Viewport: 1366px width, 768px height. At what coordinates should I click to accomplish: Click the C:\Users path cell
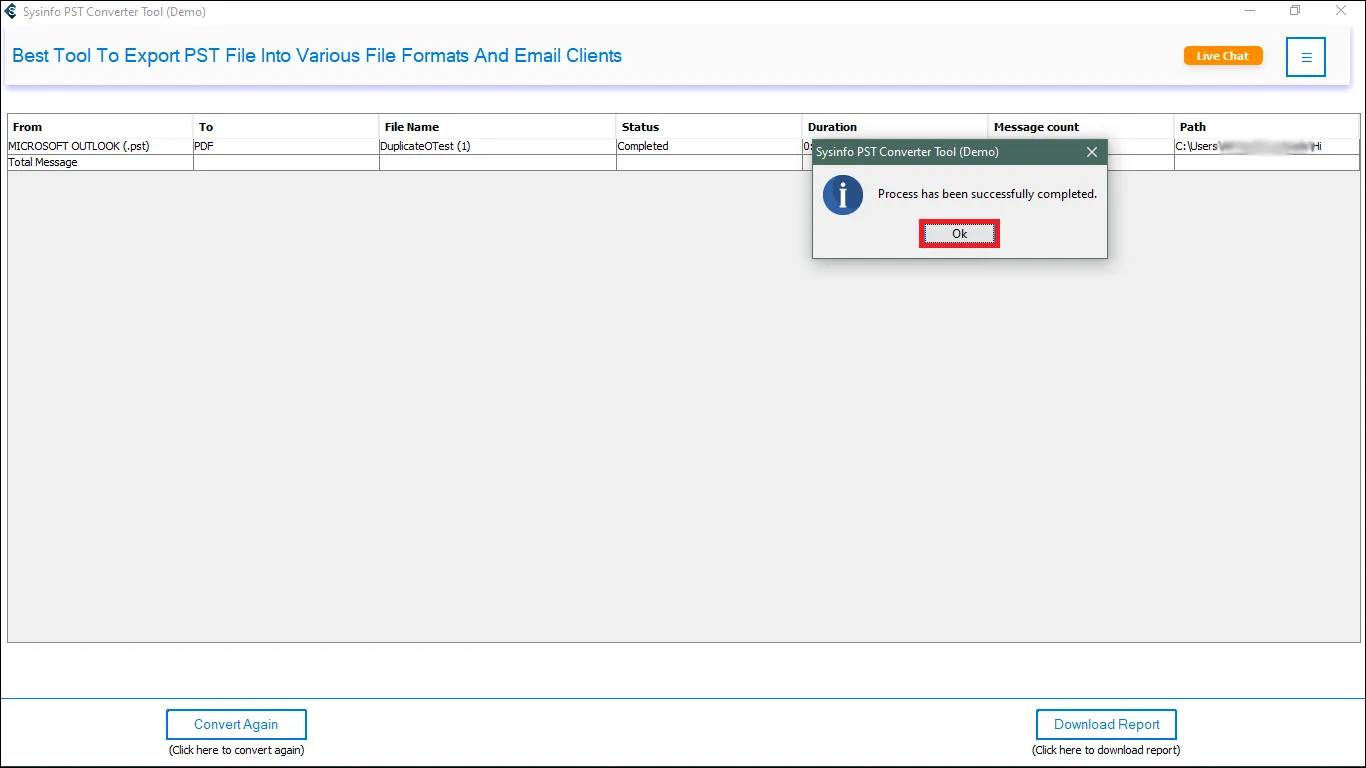click(x=1267, y=146)
